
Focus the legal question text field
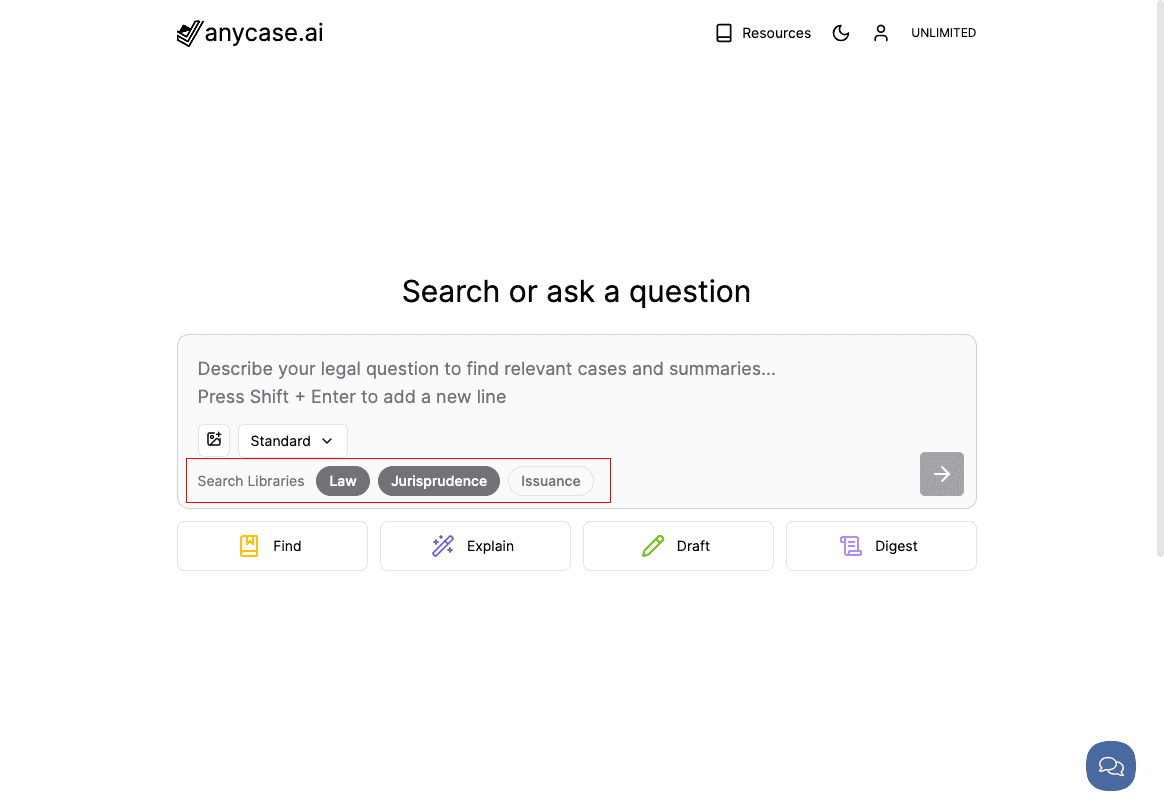pyautogui.click(x=576, y=382)
